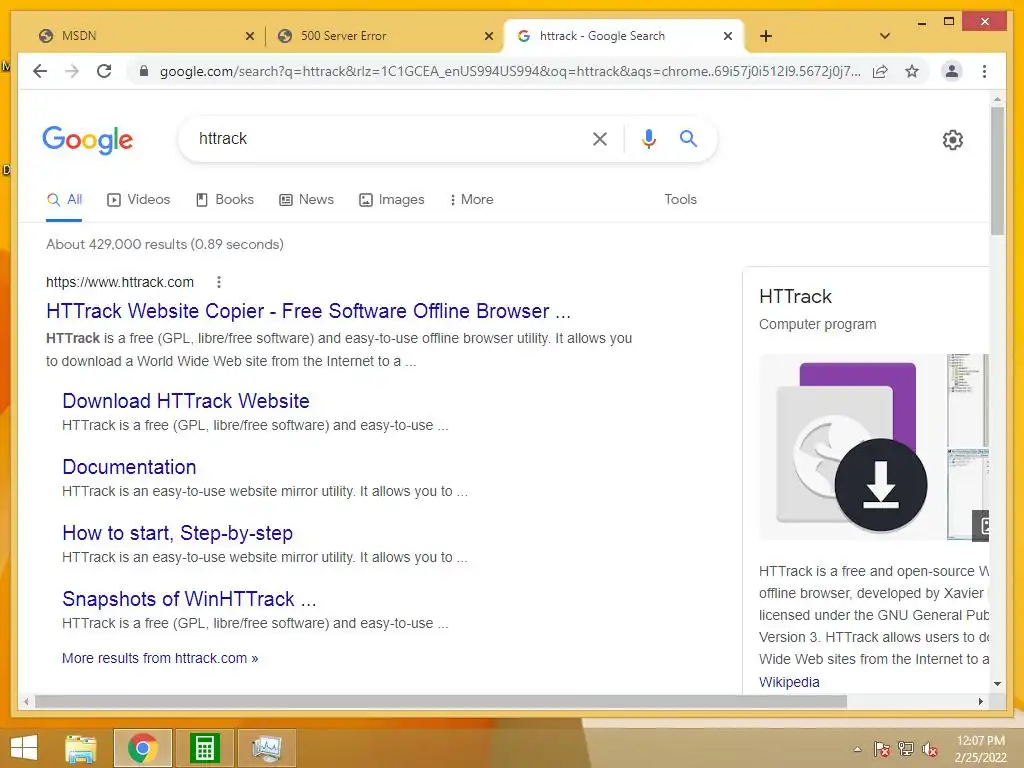Click the scroll right arrow
Screen dimensions: 1024x768
click(980, 701)
